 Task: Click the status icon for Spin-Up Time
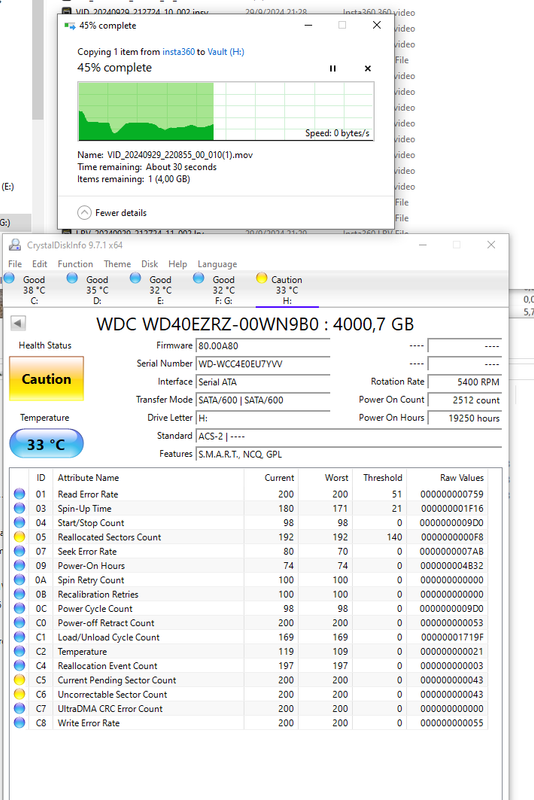[19, 508]
